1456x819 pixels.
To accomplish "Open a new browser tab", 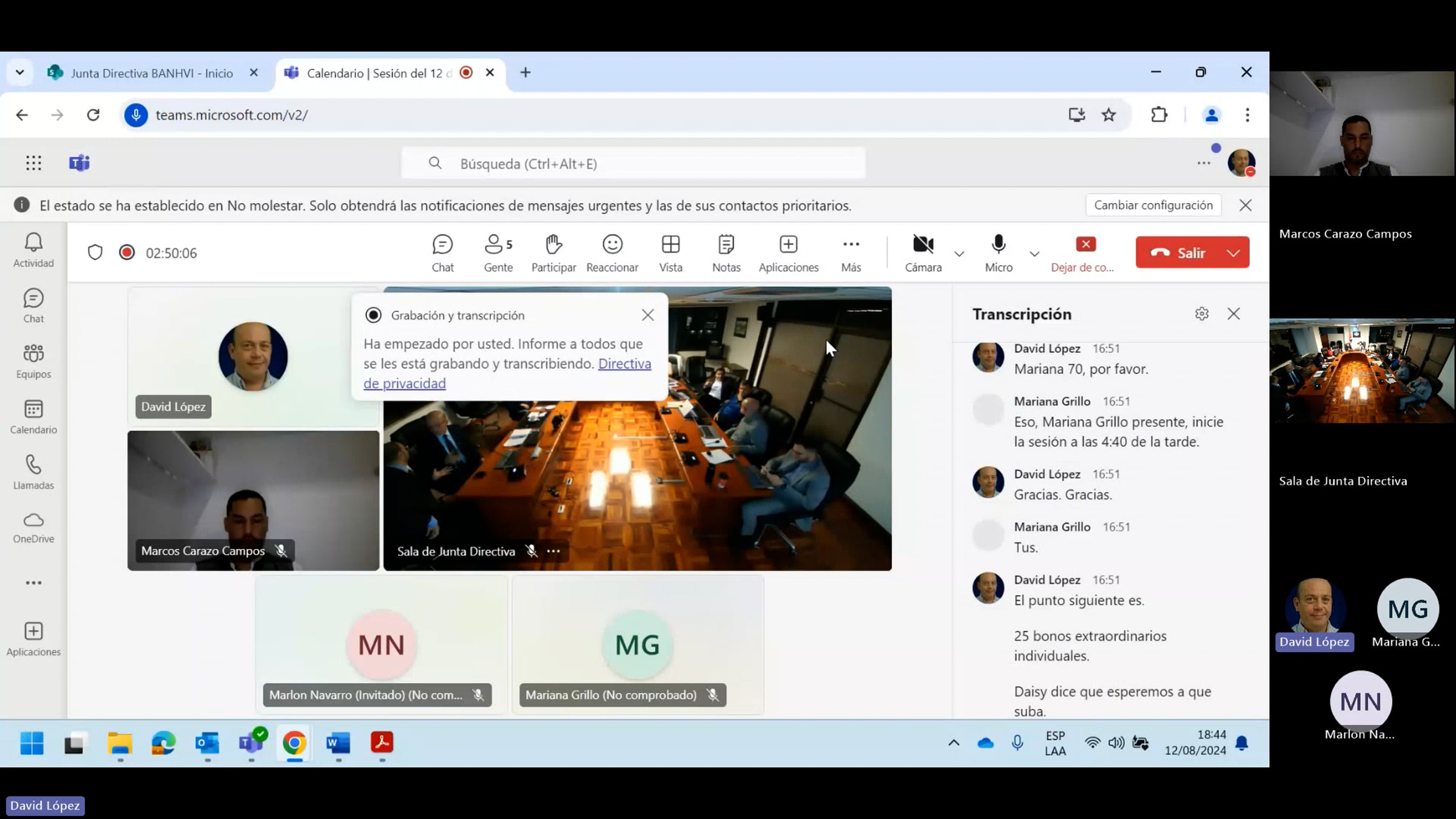I will click(x=525, y=73).
